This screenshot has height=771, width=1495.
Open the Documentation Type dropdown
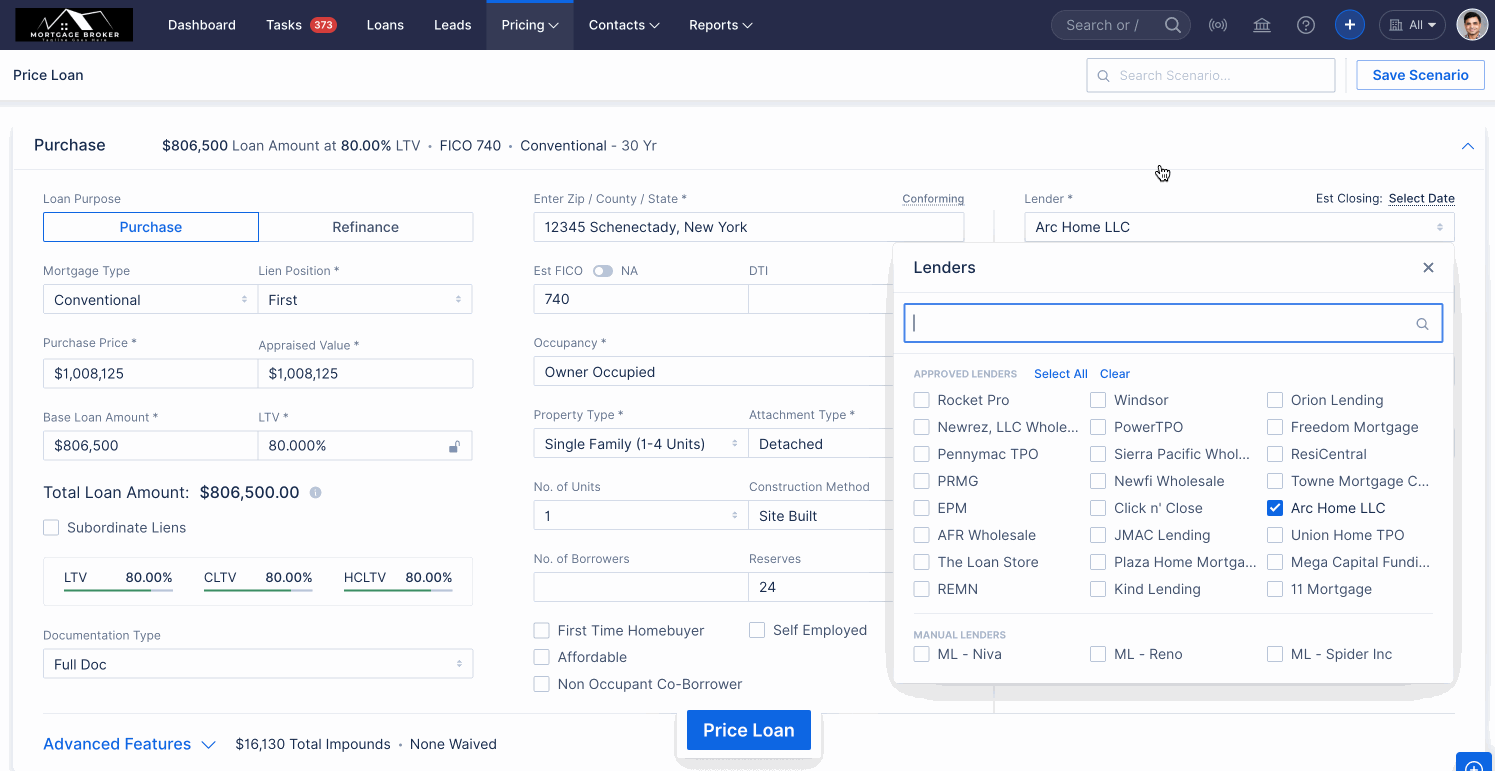click(258, 664)
